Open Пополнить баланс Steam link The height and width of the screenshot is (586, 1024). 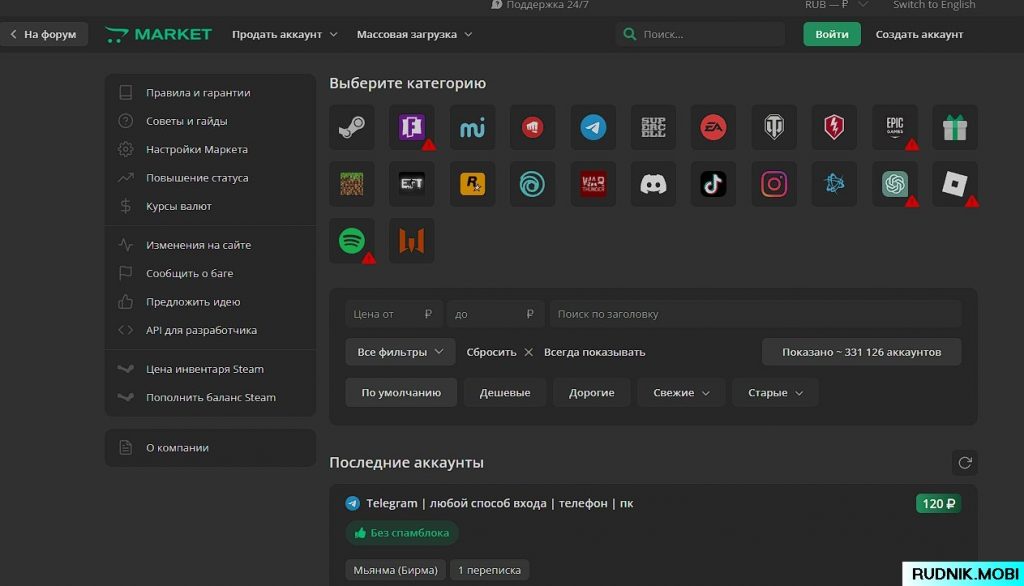pyautogui.click(x=211, y=397)
